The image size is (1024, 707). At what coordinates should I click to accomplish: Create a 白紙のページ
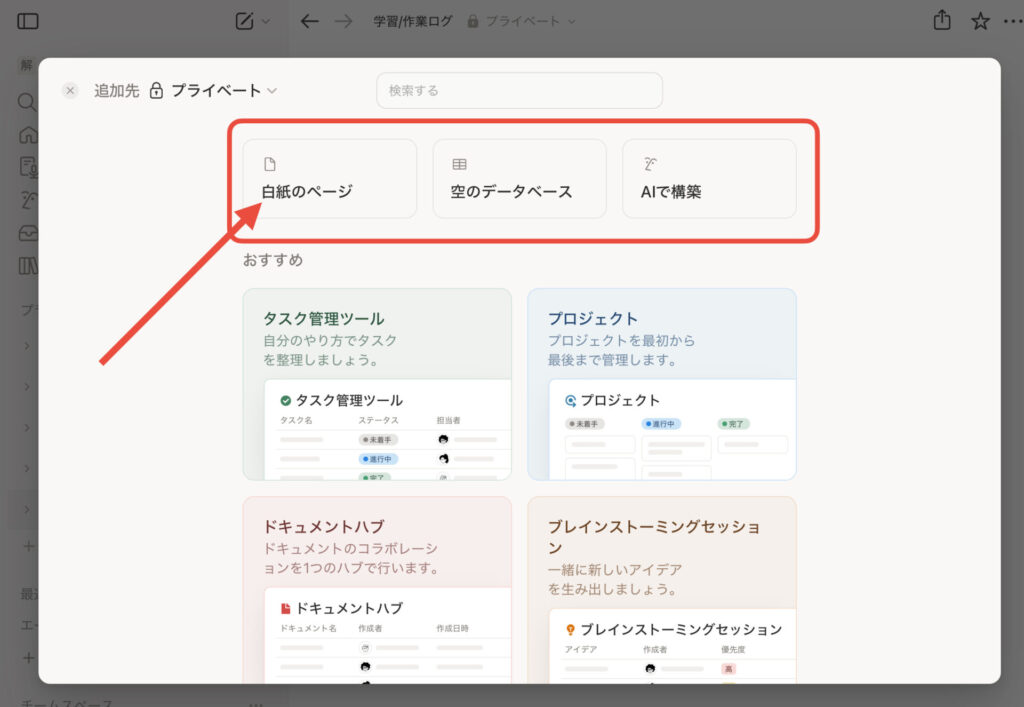[x=330, y=178]
